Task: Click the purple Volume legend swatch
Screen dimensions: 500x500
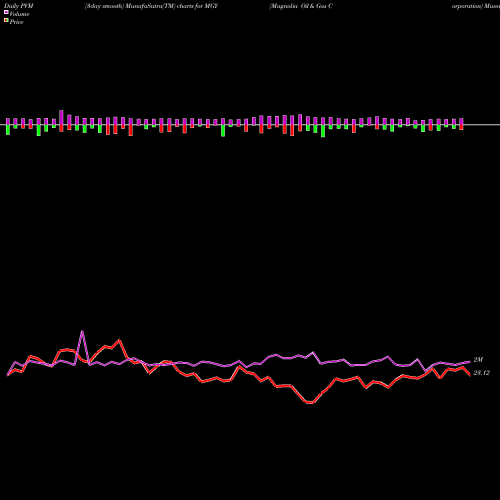Action: tap(6, 12)
